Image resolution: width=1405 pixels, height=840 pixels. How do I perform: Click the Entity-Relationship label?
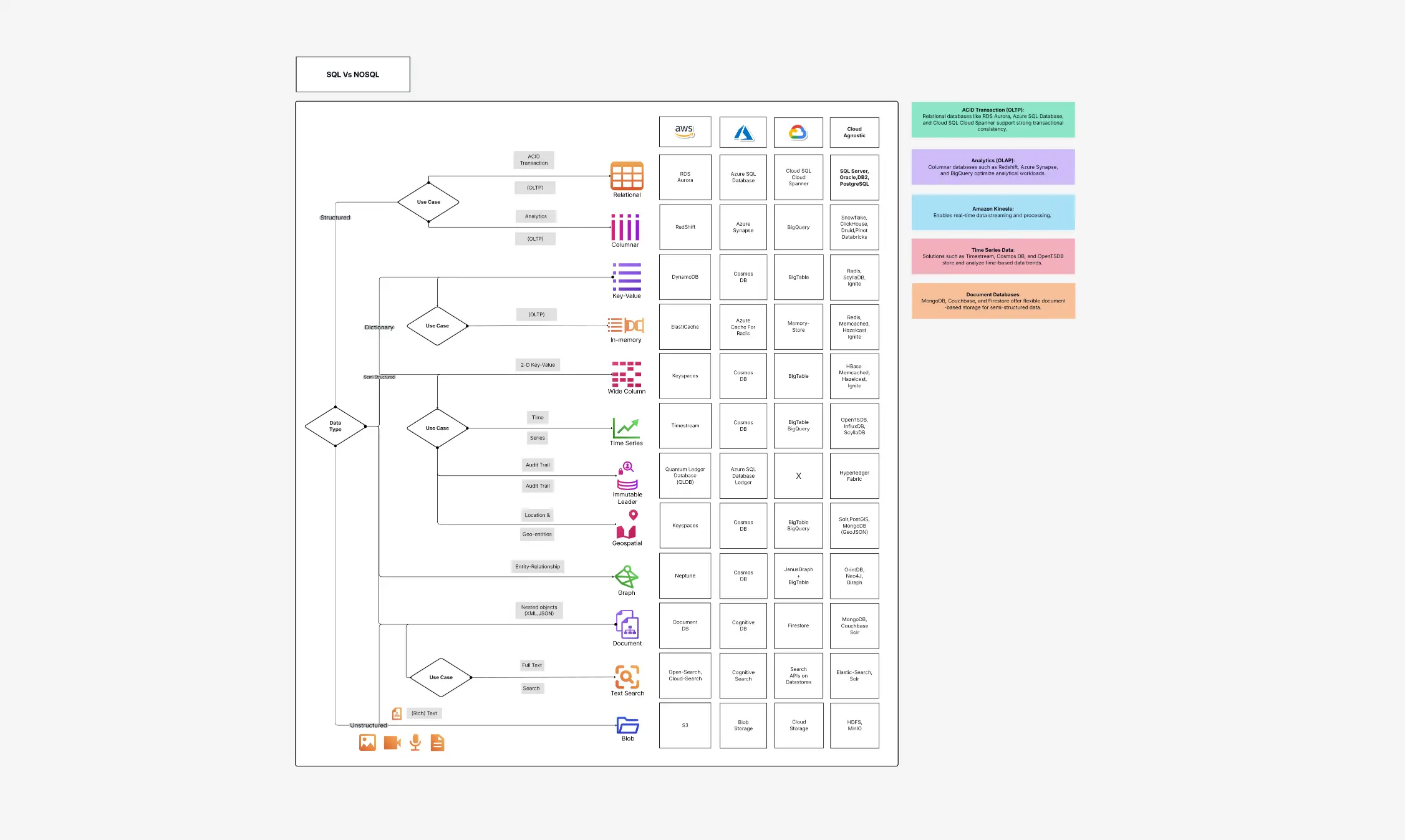tap(538, 566)
